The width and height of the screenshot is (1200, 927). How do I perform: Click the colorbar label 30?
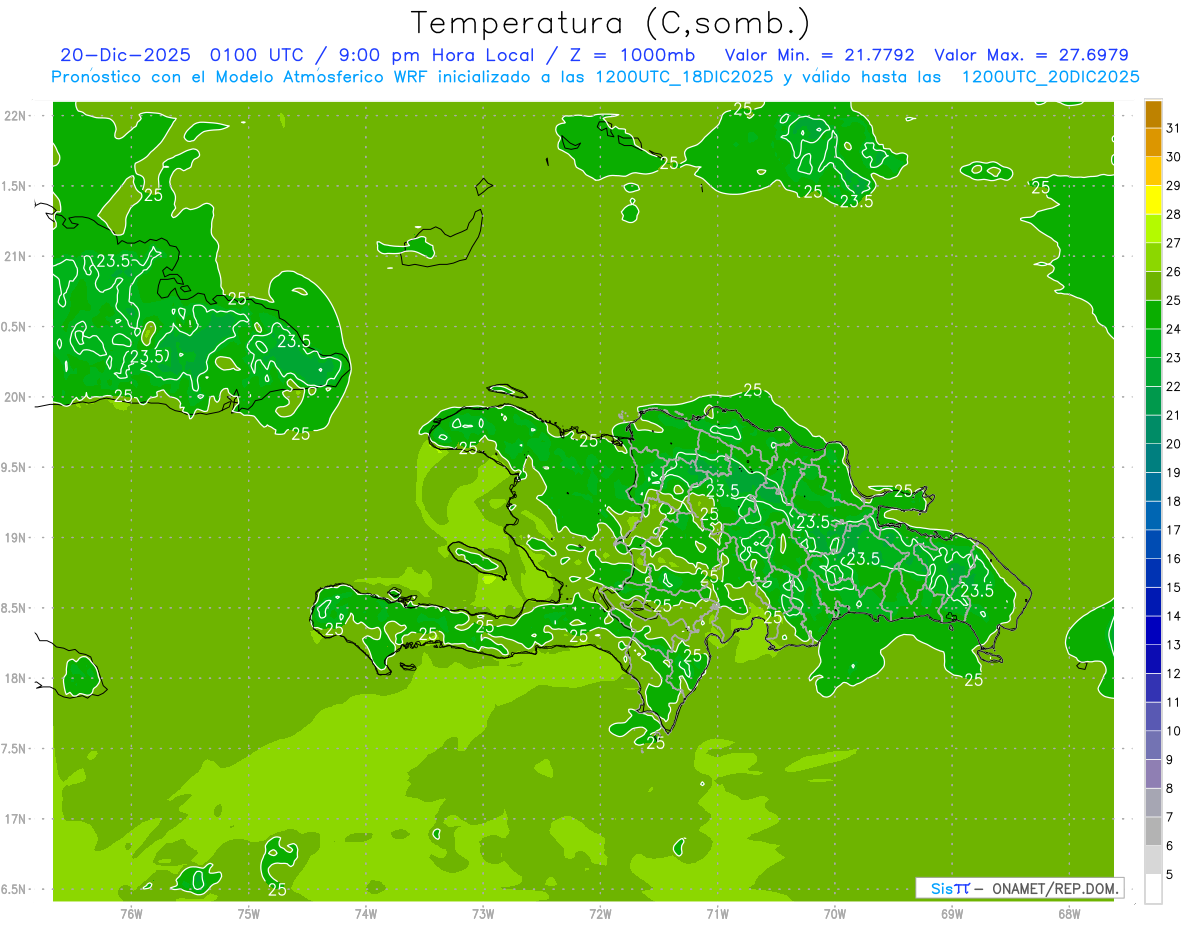(x=1173, y=157)
